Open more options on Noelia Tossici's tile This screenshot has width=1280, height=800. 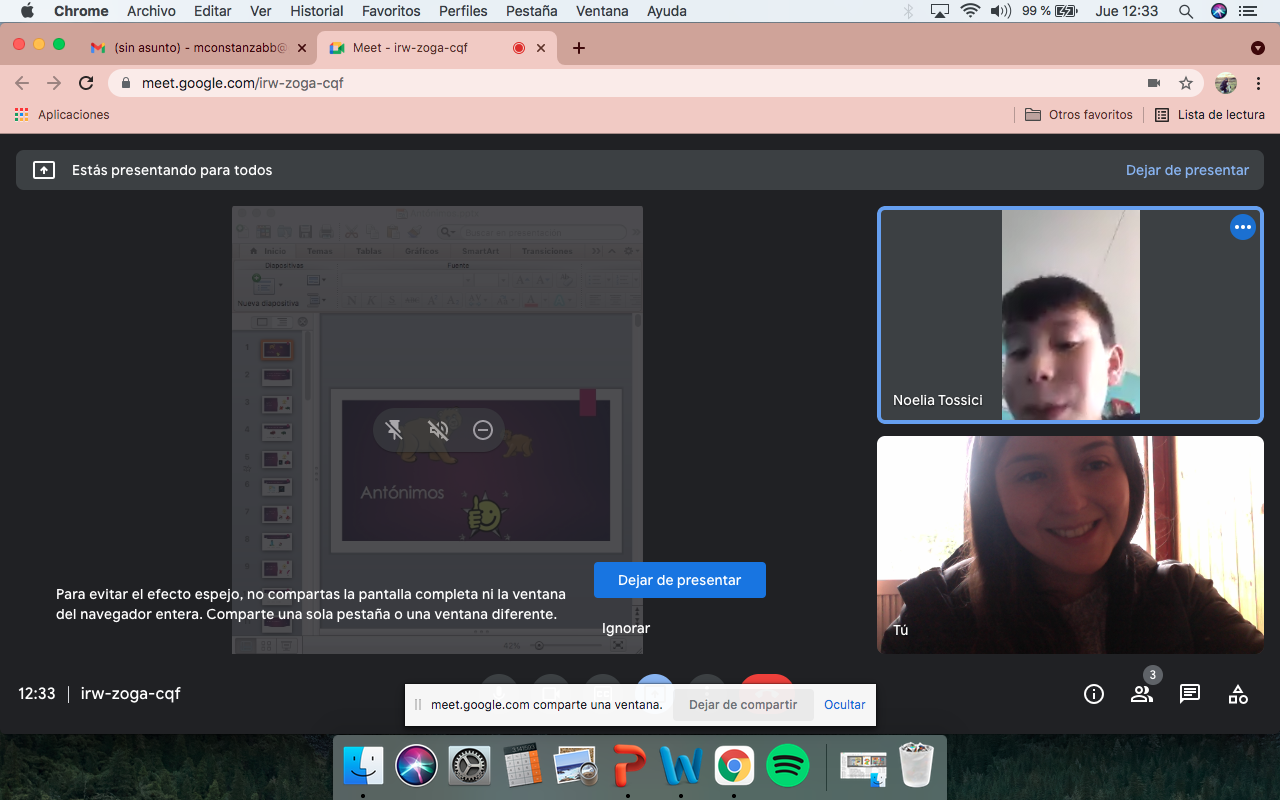pos(1242,227)
